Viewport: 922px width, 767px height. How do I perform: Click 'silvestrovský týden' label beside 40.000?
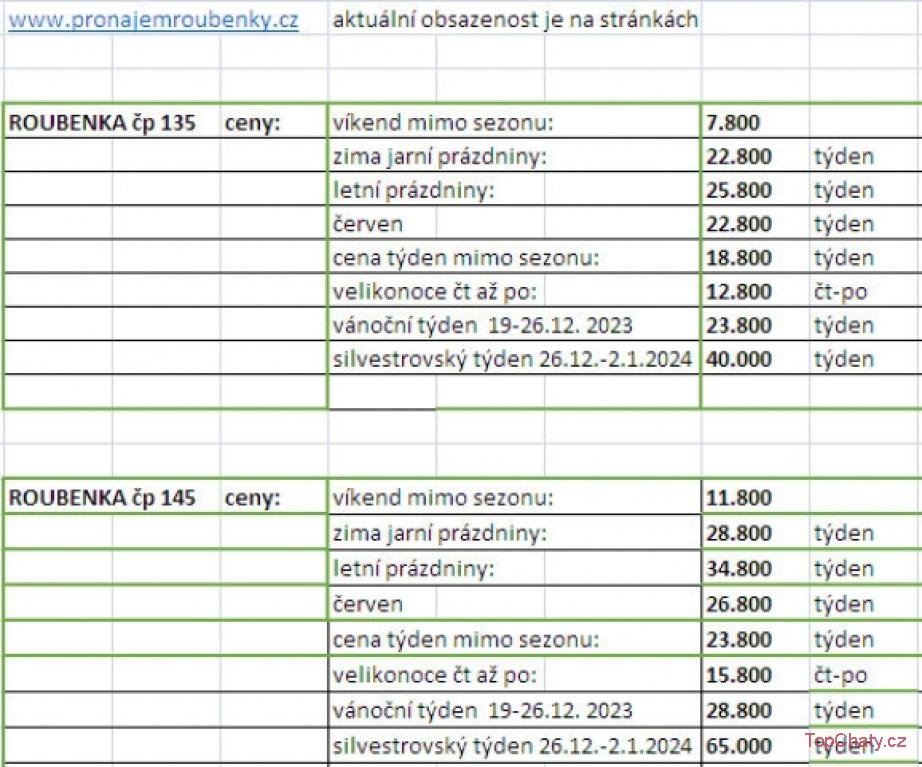512,359
